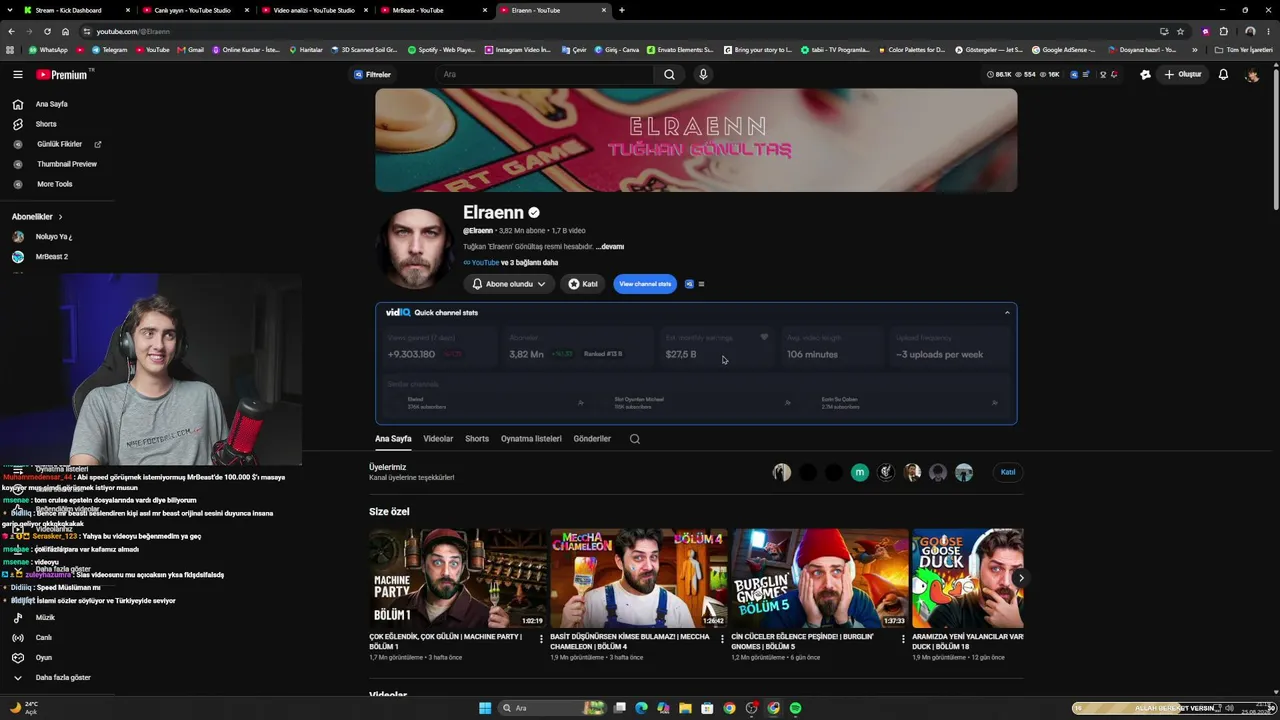Open the Meccha Chameleon Bölüm 4 thumbnail
The image size is (1280, 720).
pos(639,578)
